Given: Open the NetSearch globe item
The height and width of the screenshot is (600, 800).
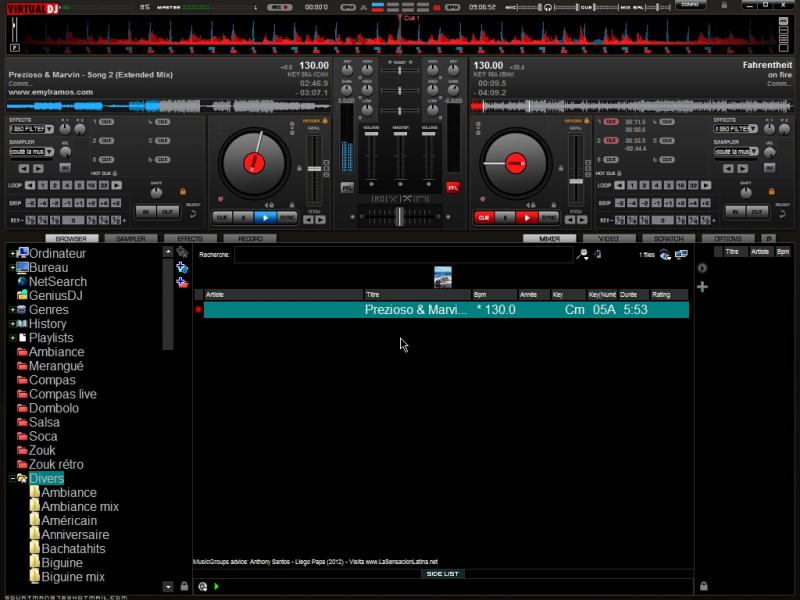Looking at the screenshot, I should pyautogui.click(x=57, y=282).
